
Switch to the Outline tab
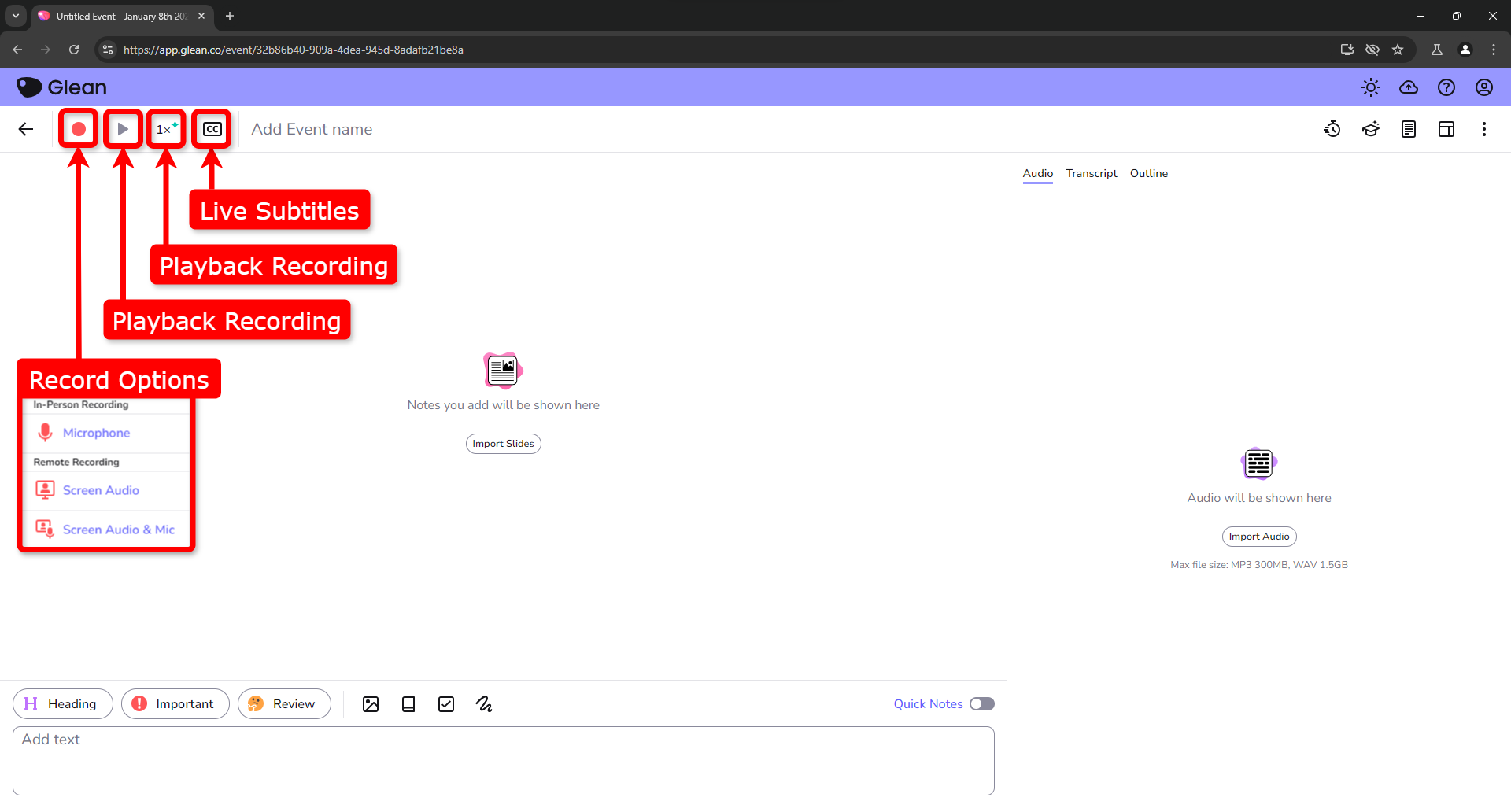1149,173
